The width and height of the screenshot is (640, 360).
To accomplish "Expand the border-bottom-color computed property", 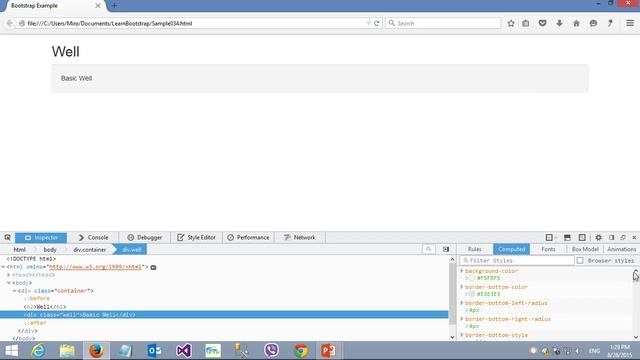I will click(x=462, y=287).
